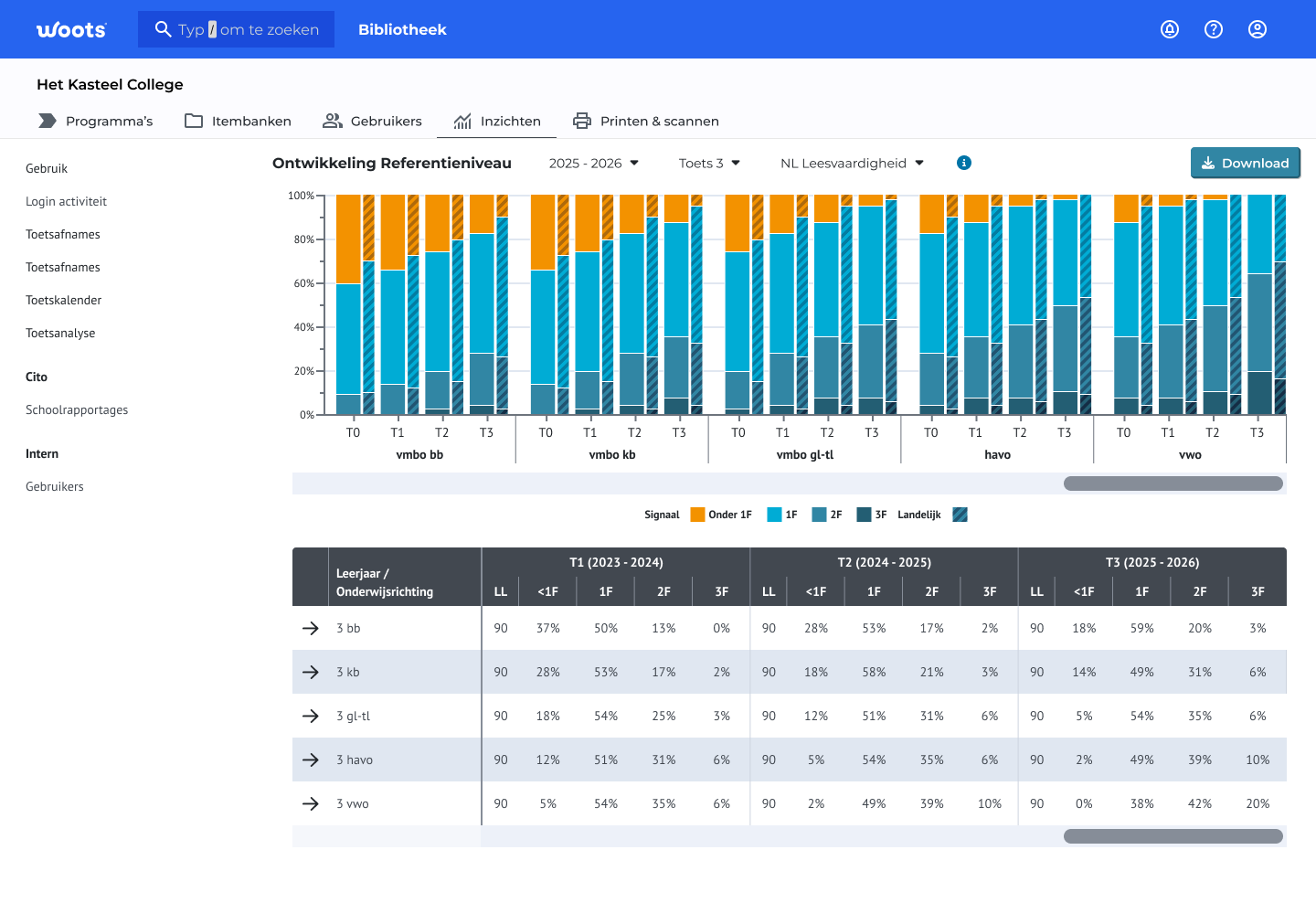The image size is (1316, 903).
Task: Toggle the Onder 1F legend swatch
Action: [x=697, y=515]
